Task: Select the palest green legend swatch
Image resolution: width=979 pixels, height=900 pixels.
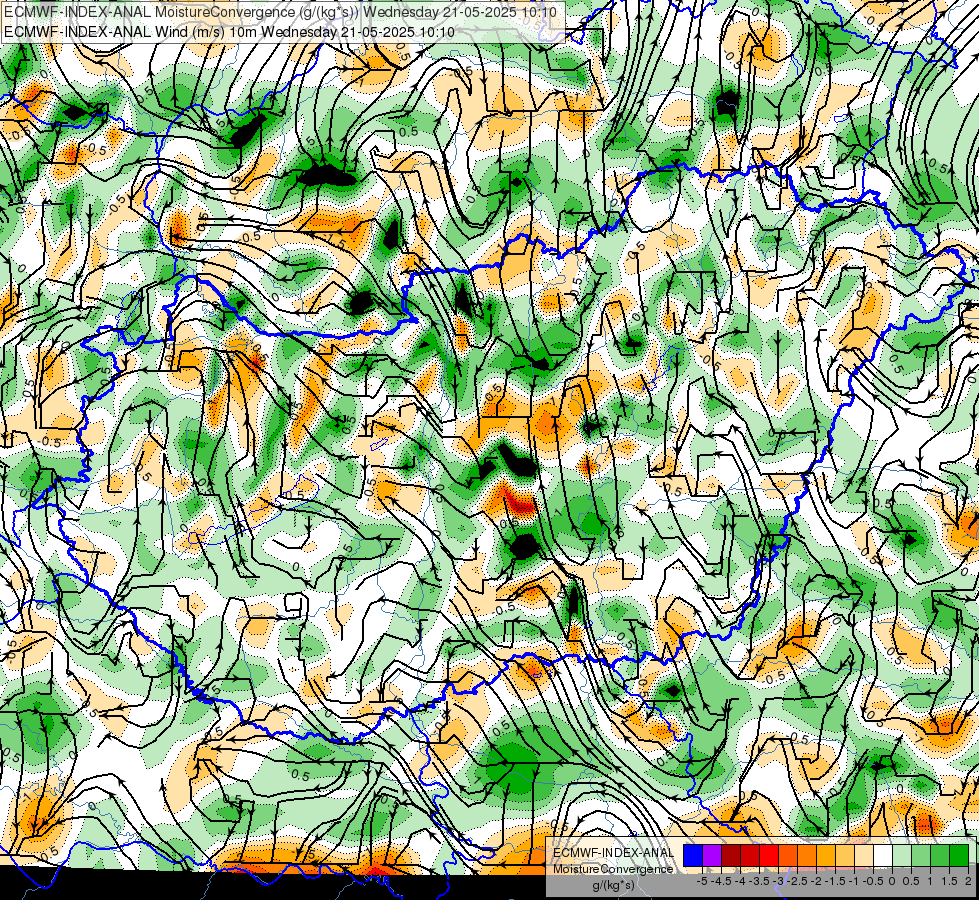Action: click(902, 855)
